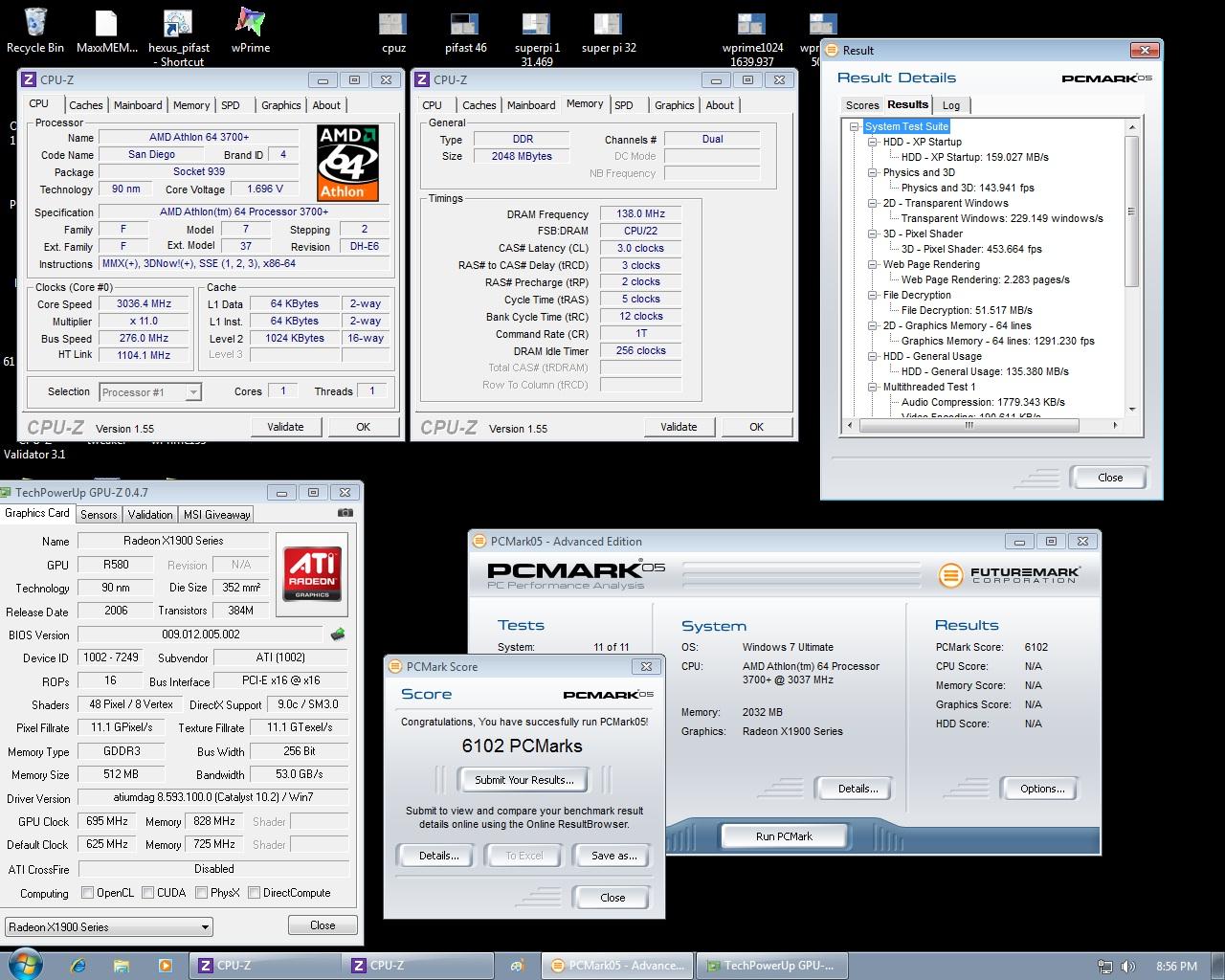Image resolution: width=1225 pixels, height=980 pixels.
Task: Click the volume speaker tray icon
Action: tap(1128, 967)
